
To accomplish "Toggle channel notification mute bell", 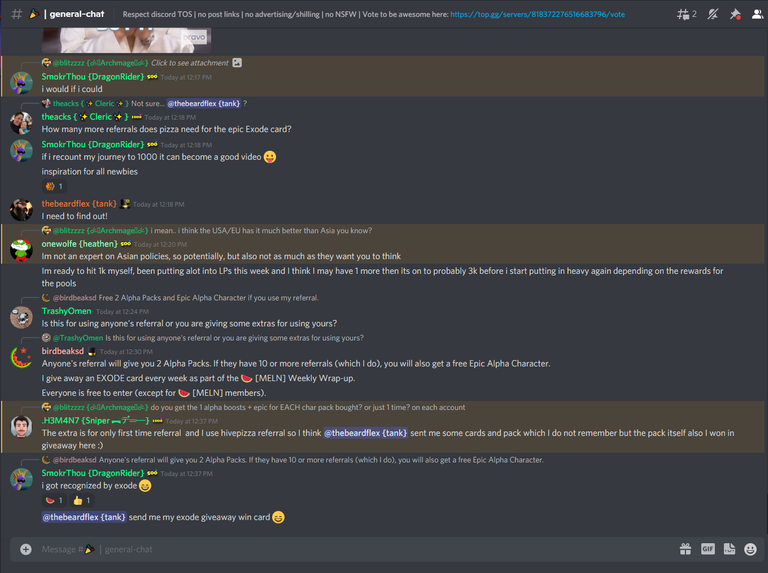I will coord(713,14).
